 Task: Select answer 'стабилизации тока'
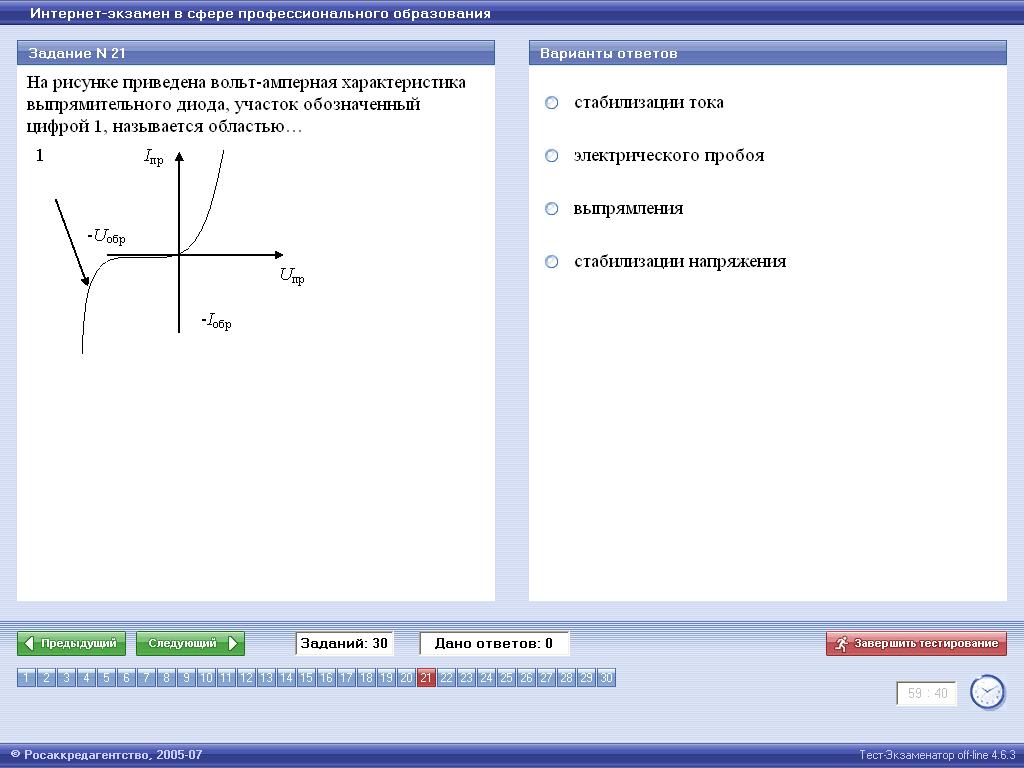click(552, 103)
